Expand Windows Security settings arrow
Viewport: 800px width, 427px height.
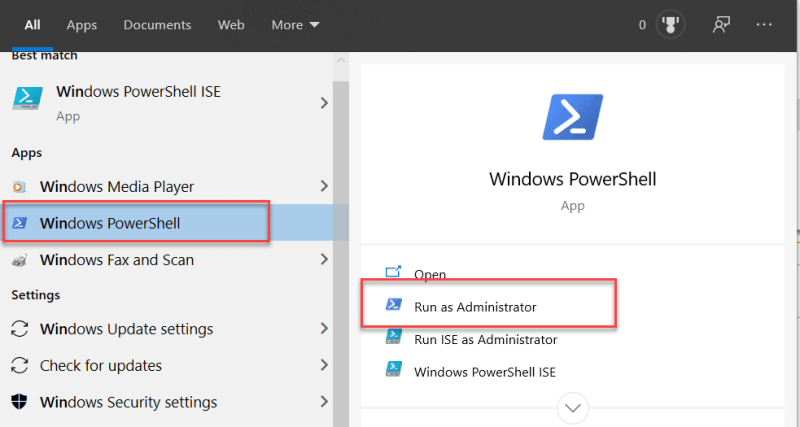point(323,402)
